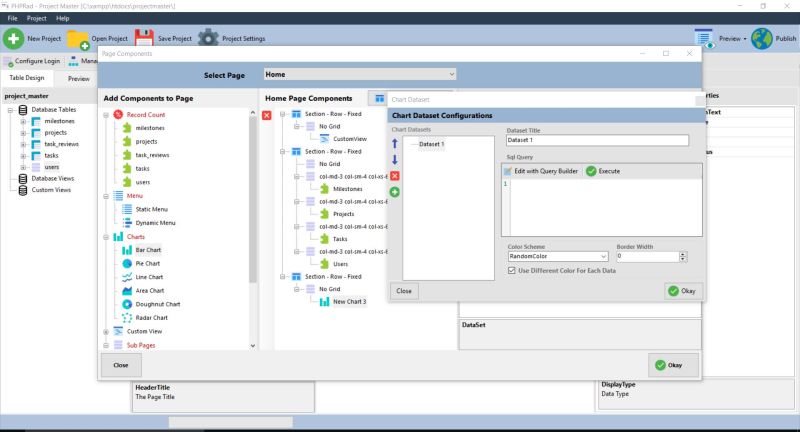800x432 pixels.
Task: Collapse the Database Tables node
Action: pos(10,110)
